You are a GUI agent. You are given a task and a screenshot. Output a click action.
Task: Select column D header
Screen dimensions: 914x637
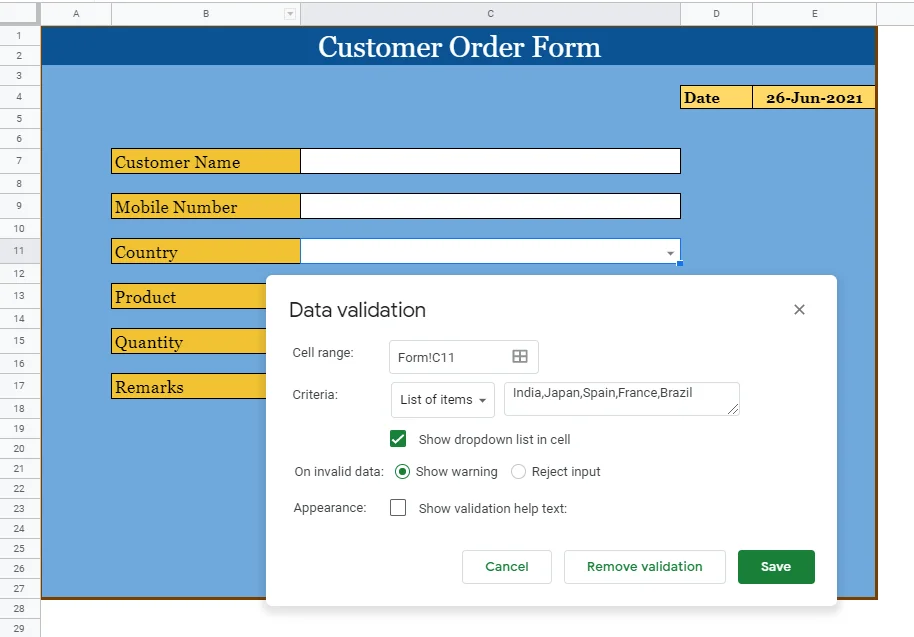pos(716,14)
